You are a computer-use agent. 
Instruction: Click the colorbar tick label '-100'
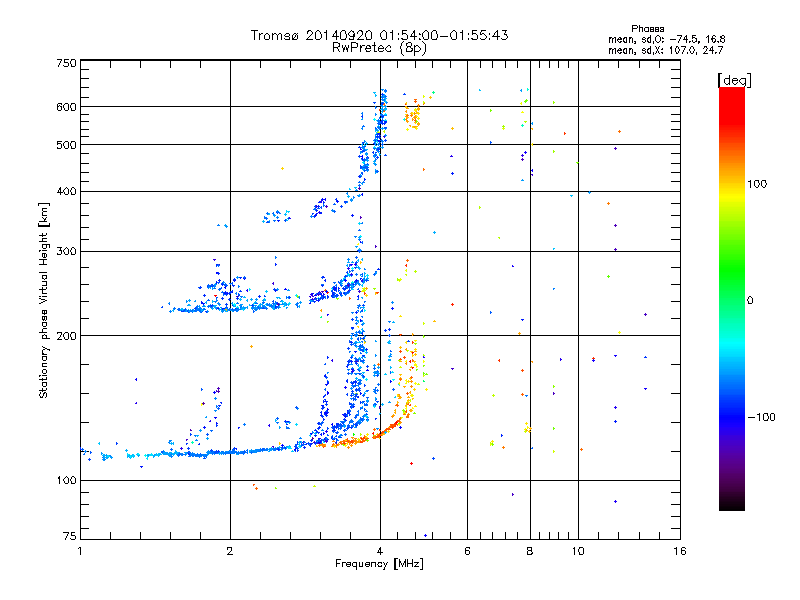(x=761, y=417)
